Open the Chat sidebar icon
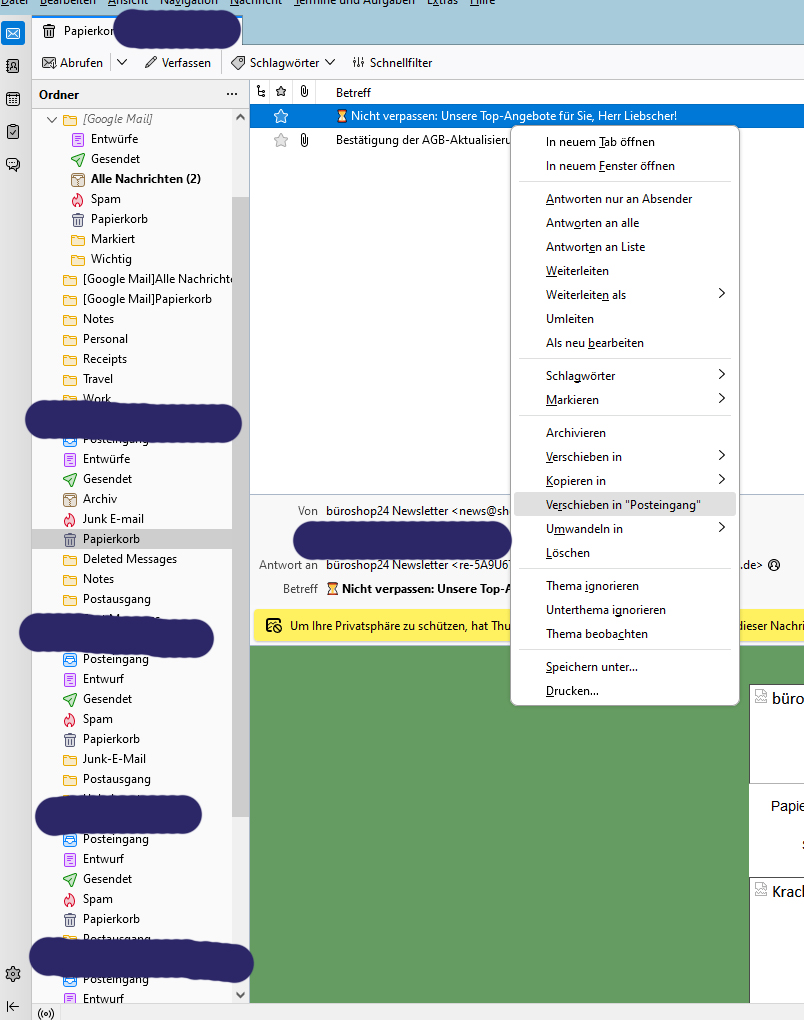This screenshot has height=1020, width=804. (13, 165)
